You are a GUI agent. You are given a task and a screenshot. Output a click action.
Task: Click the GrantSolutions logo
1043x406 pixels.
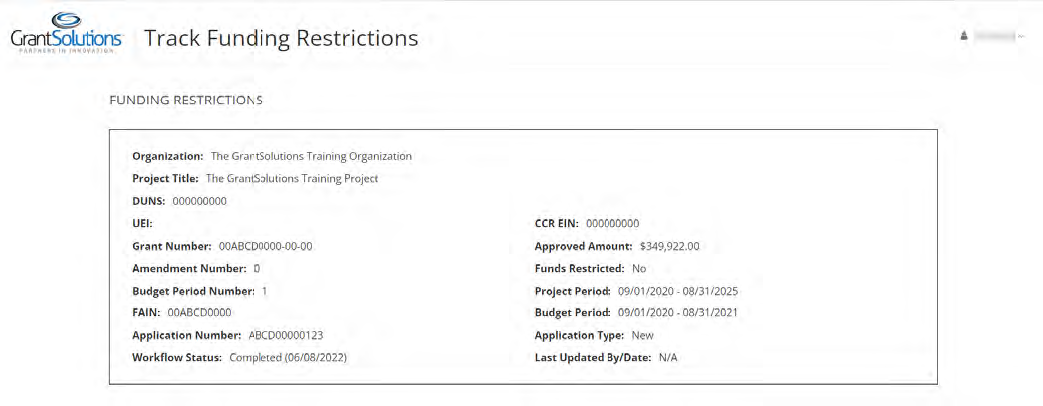click(66, 35)
